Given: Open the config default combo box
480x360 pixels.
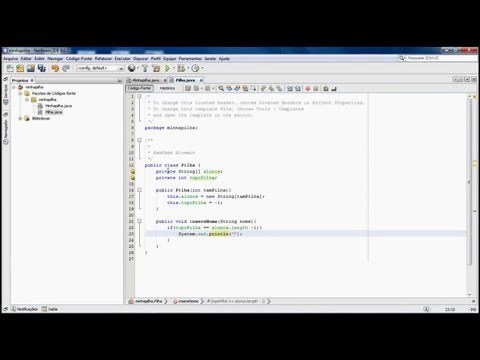Looking at the screenshot, I should (x=100, y=68).
